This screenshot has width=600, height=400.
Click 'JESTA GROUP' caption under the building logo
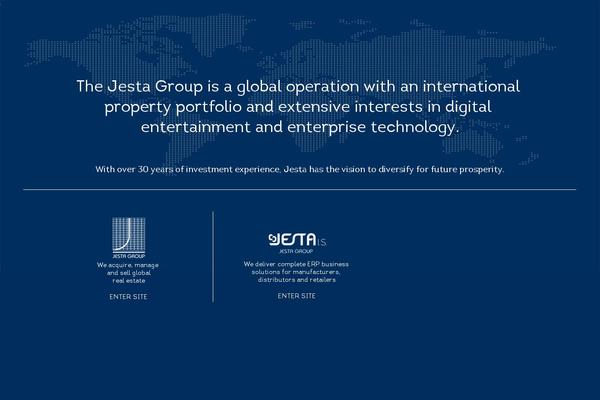128,256
